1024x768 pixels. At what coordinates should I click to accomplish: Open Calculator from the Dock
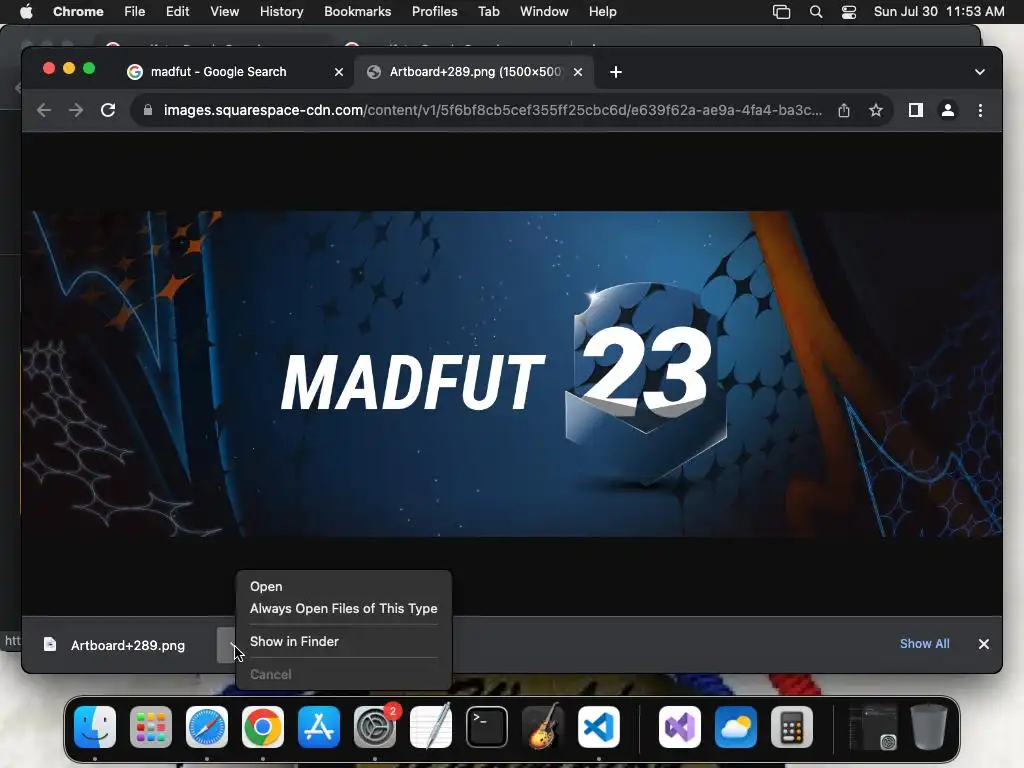[792, 727]
